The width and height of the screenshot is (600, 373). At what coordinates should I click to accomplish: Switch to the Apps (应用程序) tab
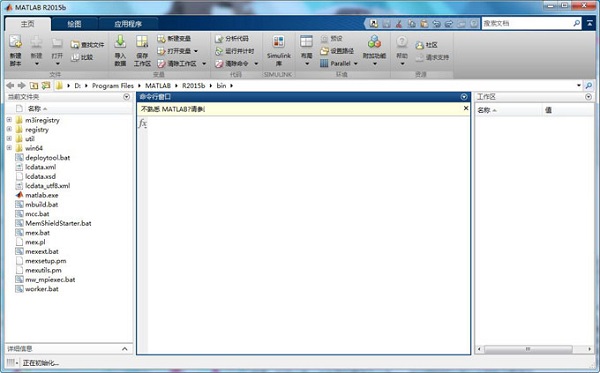point(128,24)
